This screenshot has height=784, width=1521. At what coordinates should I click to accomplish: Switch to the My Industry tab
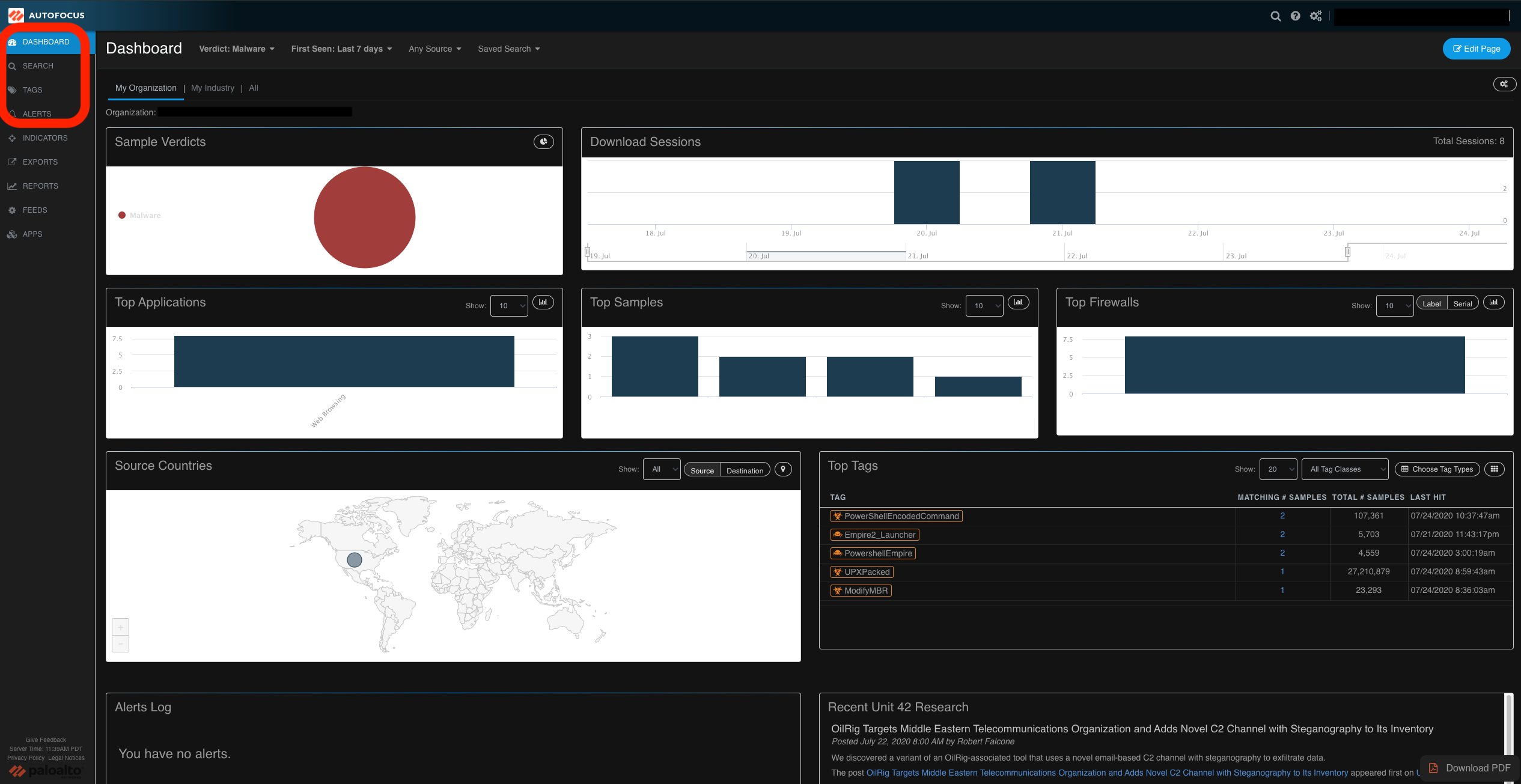[212, 88]
